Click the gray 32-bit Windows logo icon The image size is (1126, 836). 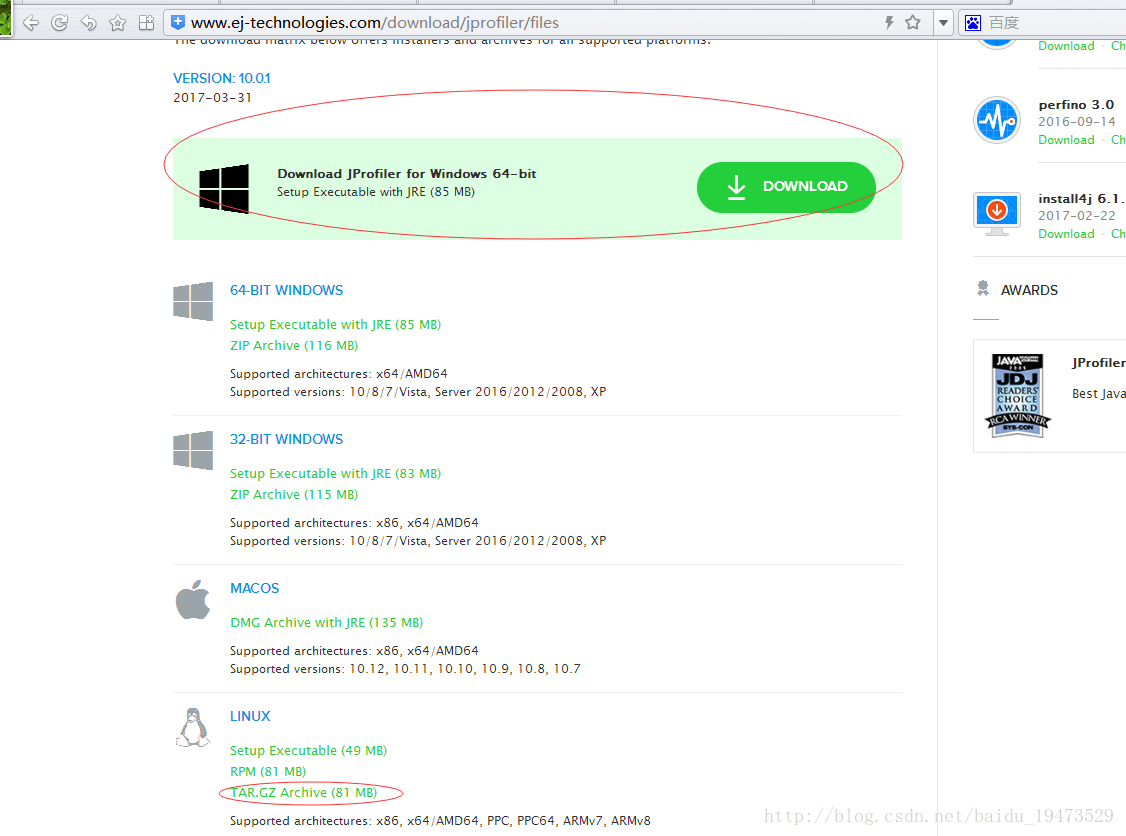coord(193,450)
